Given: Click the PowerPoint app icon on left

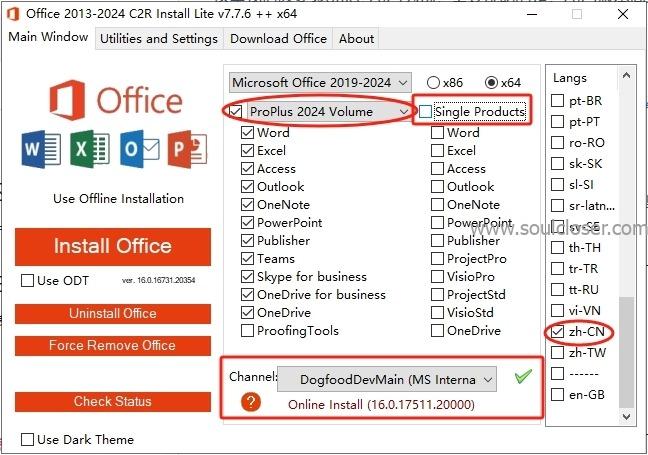Looking at the screenshot, I should coord(187,149).
